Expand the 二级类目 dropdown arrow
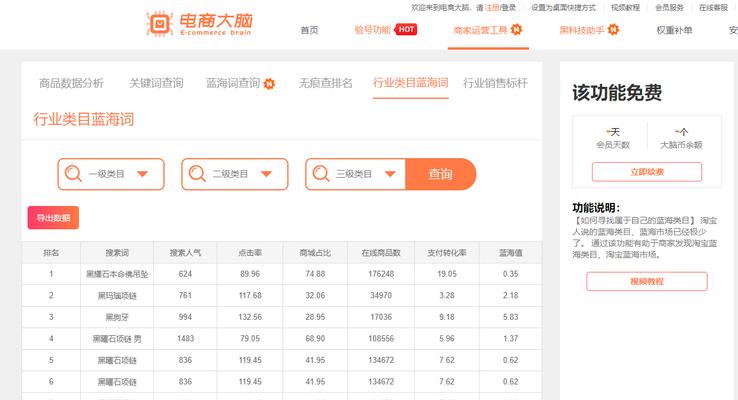 [x=266, y=174]
